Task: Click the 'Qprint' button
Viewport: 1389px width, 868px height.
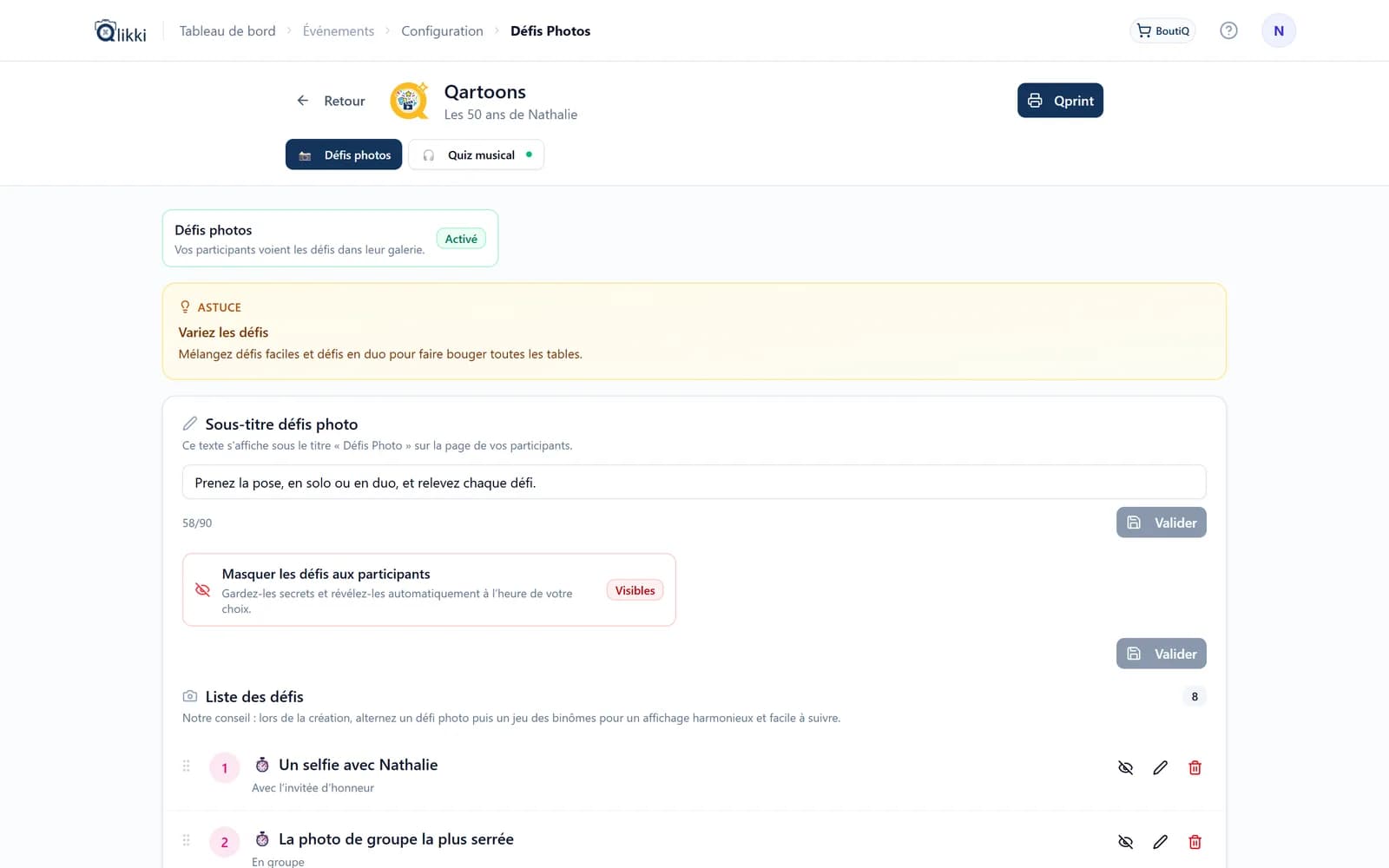Action: click(x=1060, y=101)
